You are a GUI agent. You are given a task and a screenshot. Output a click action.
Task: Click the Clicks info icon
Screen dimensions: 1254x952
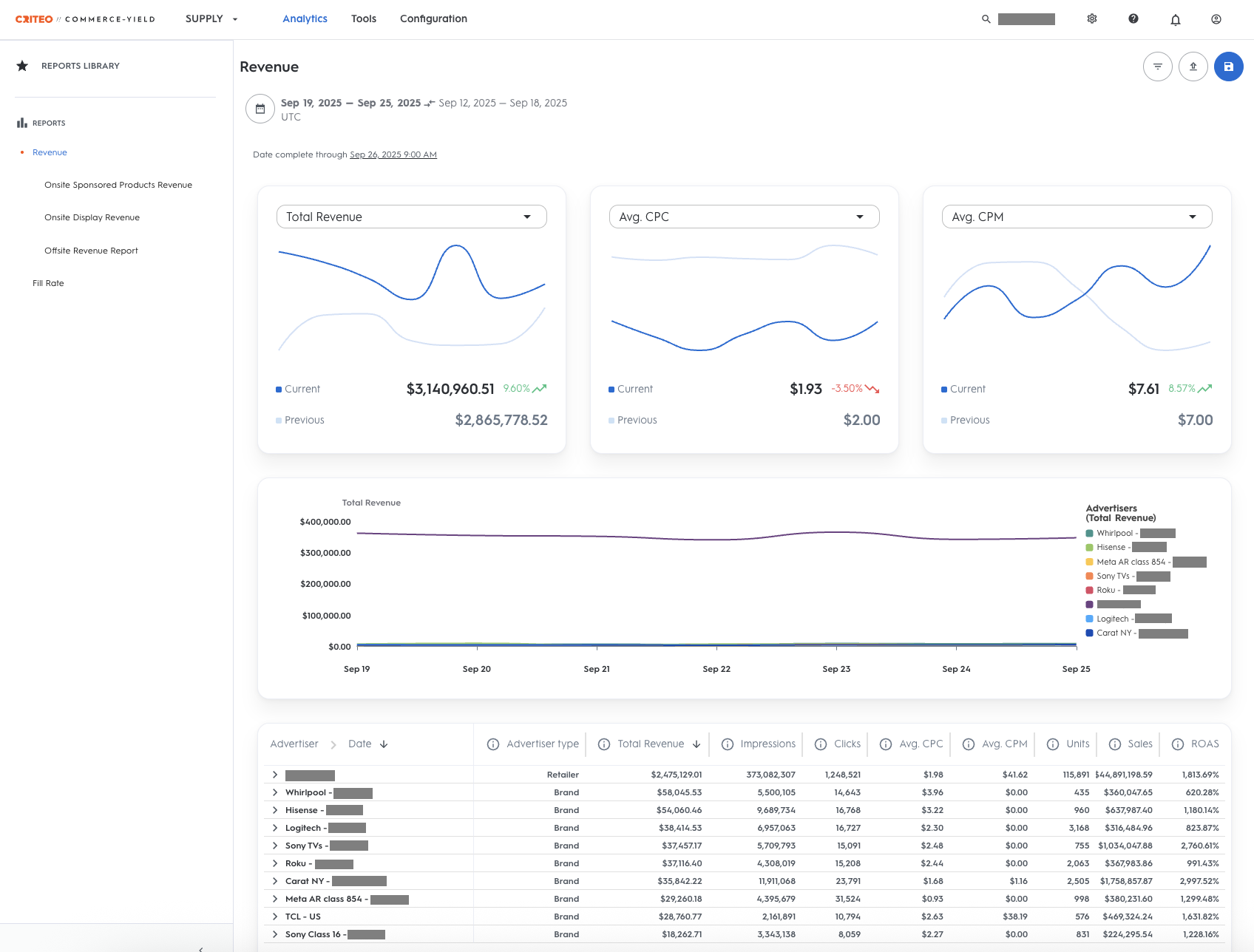[x=821, y=744]
